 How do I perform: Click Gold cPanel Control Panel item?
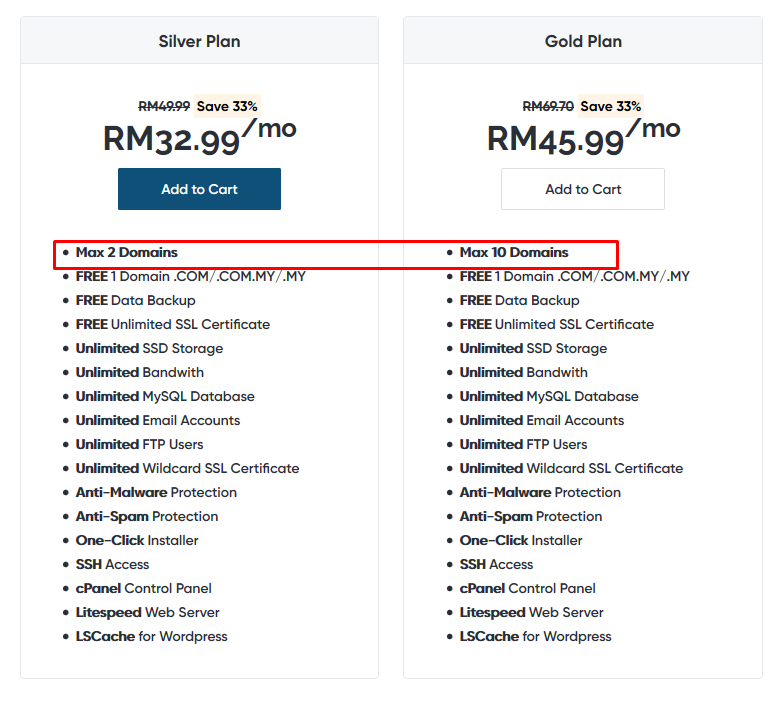click(527, 588)
